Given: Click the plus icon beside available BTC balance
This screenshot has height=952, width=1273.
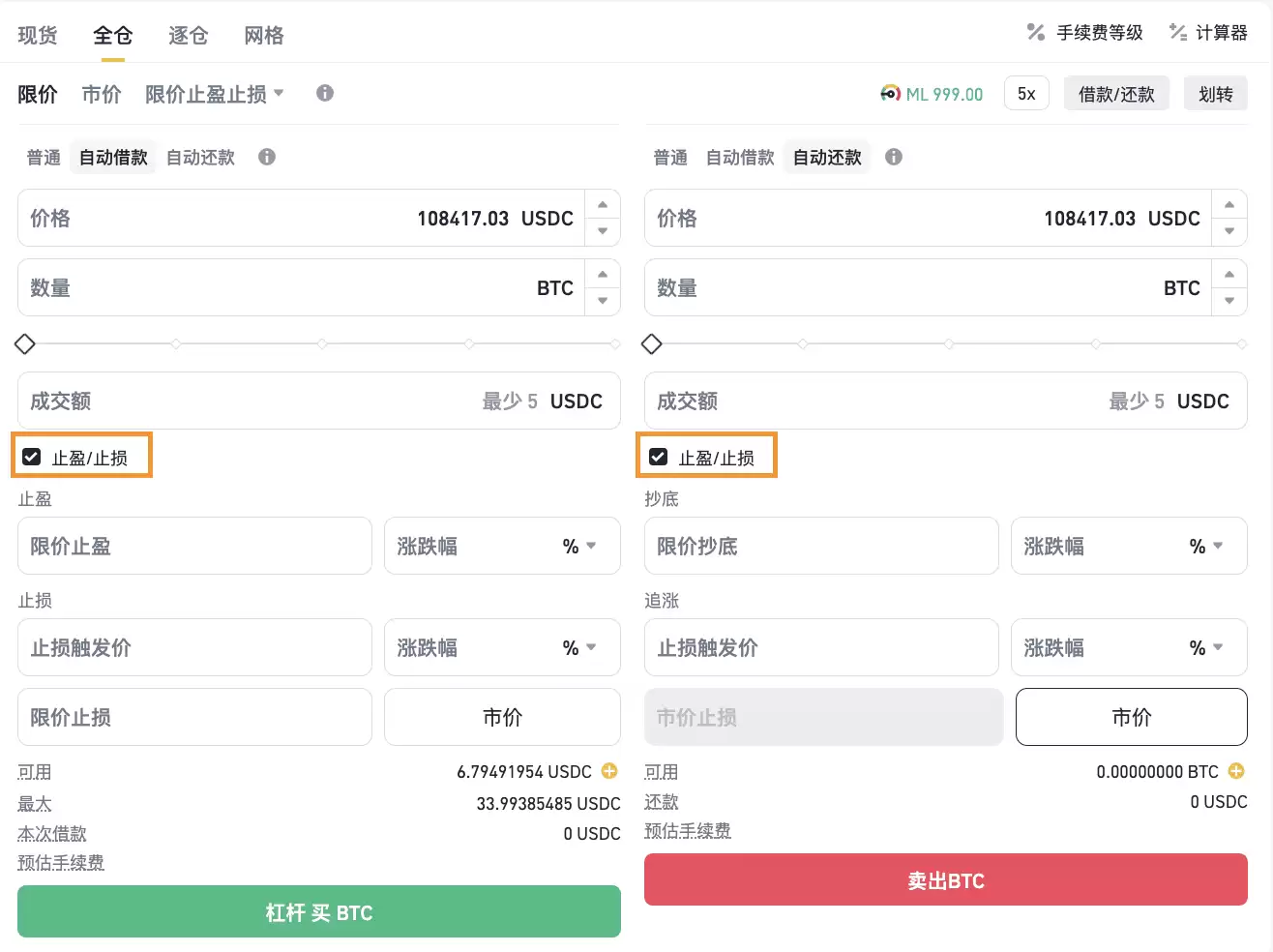Looking at the screenshot, I should 1236,771.
